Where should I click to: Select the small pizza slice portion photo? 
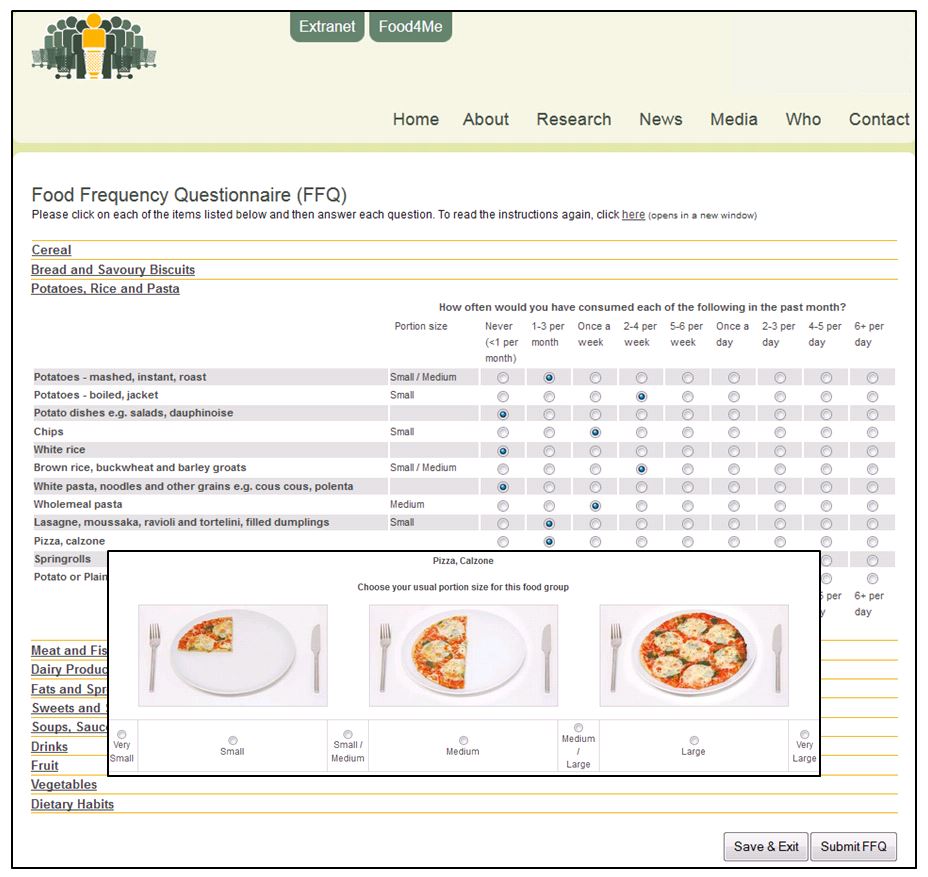tap(232, 655)
